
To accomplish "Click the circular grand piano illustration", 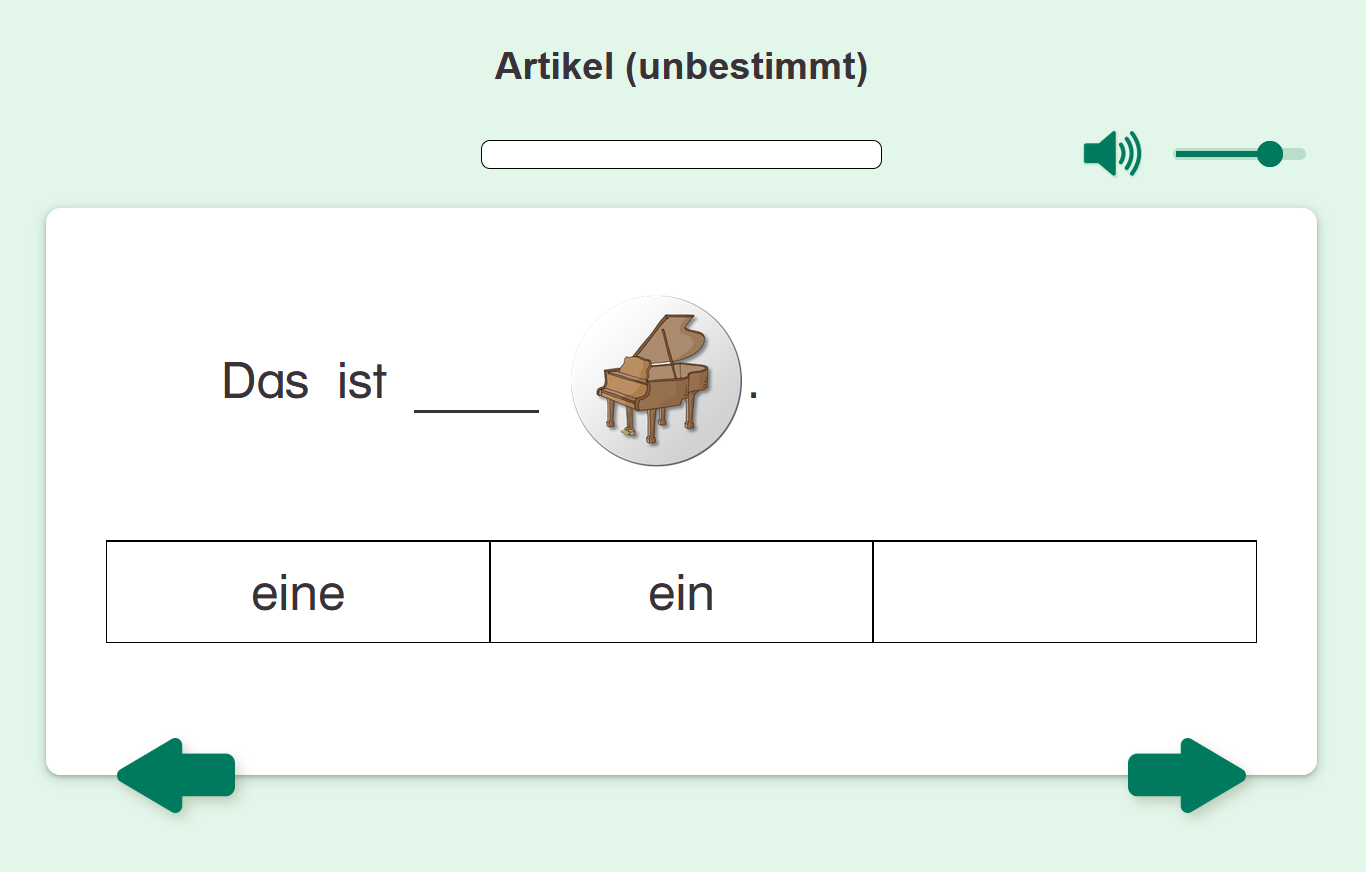I will coord(655,380).
